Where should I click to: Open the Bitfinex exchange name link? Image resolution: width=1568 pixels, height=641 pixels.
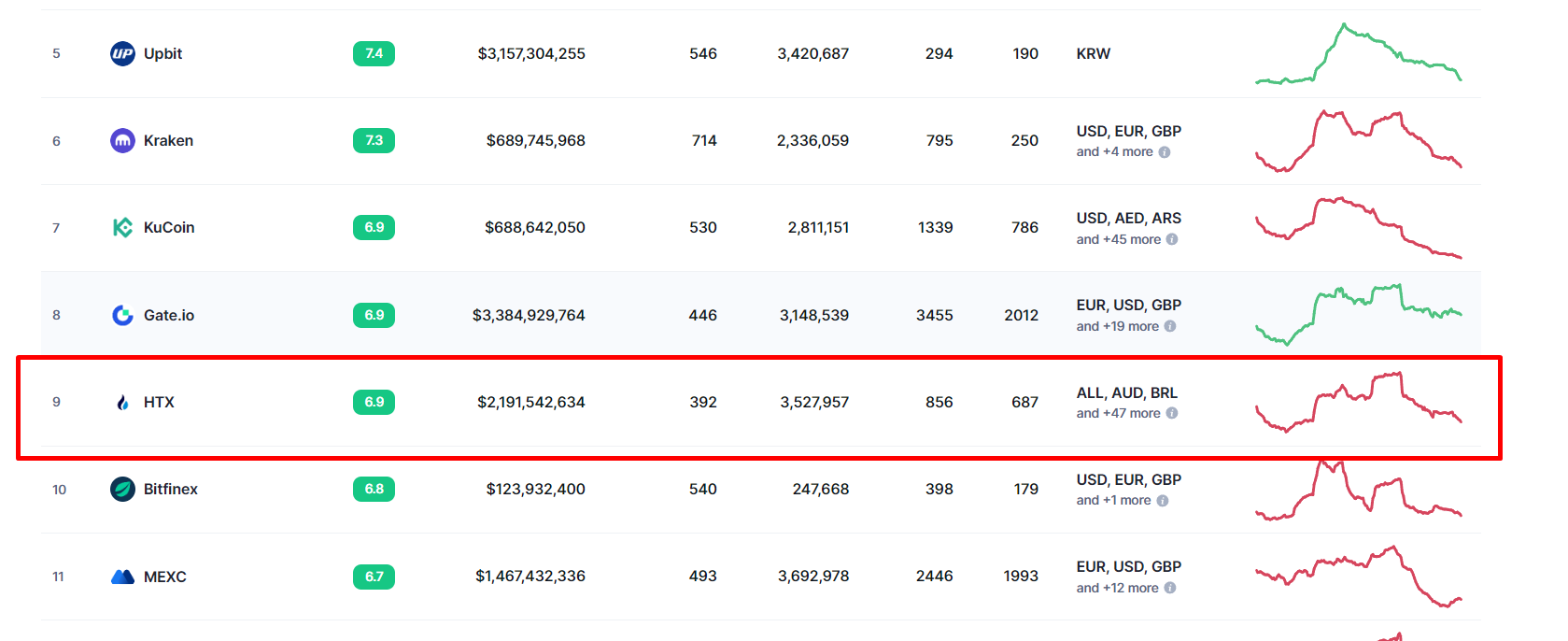tap(171, 489)
